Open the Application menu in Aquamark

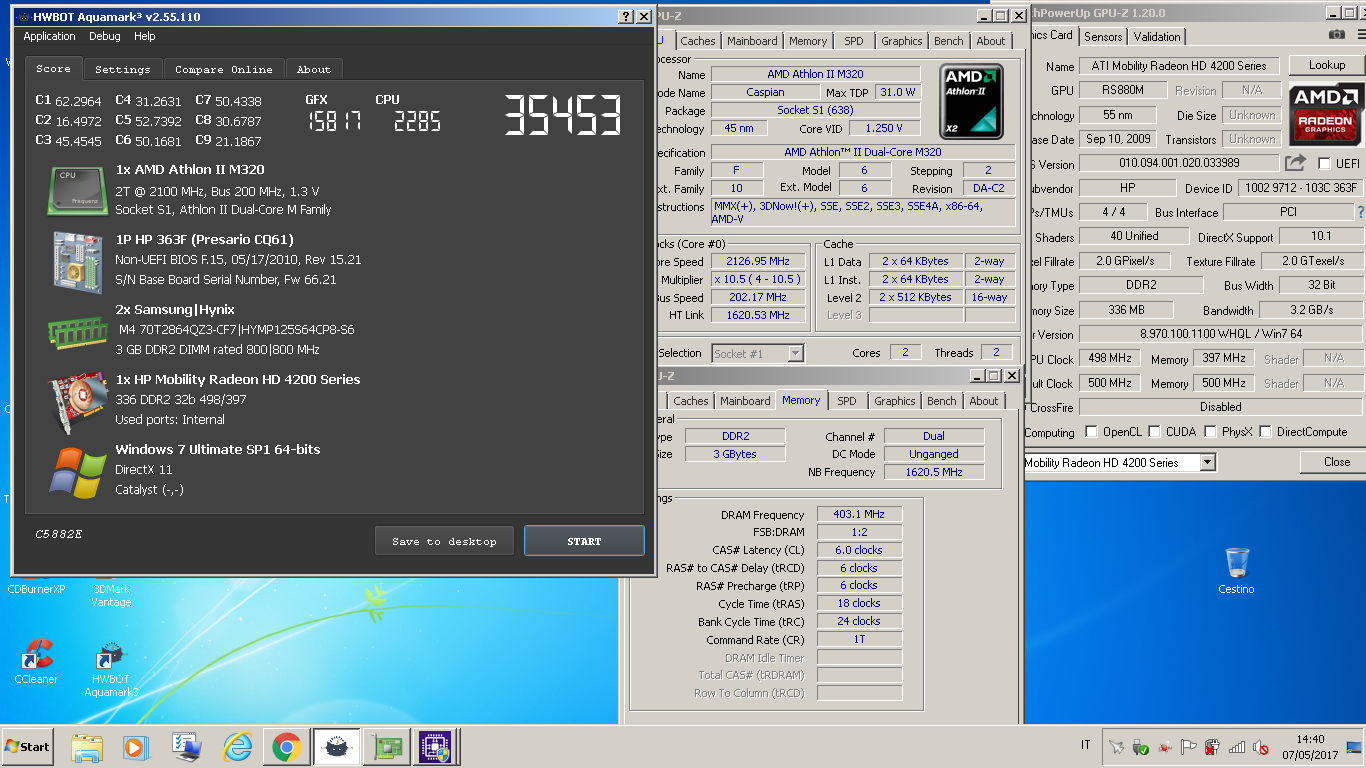[x=49, y=36]
